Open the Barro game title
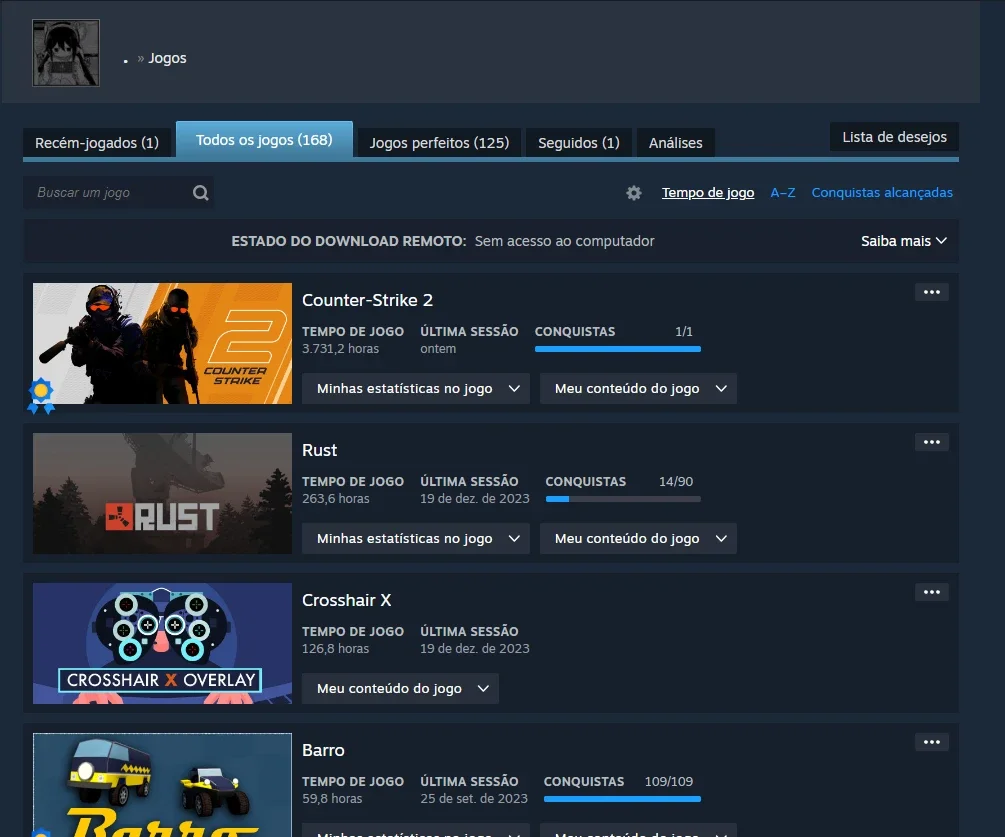The image size is (1005, 837). (x=323, y=750)
